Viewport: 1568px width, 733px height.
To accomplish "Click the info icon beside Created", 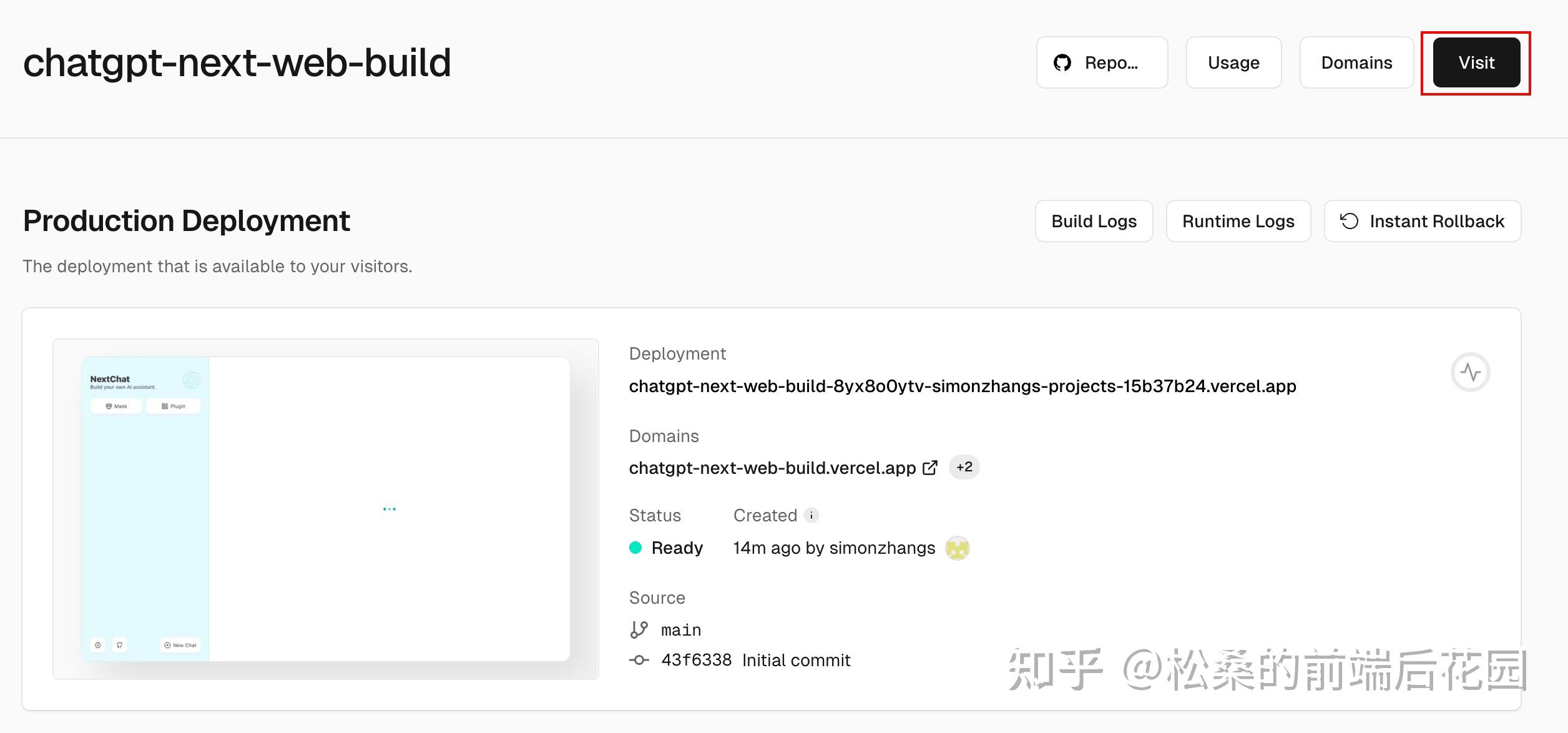I will (x=810, y=516).
